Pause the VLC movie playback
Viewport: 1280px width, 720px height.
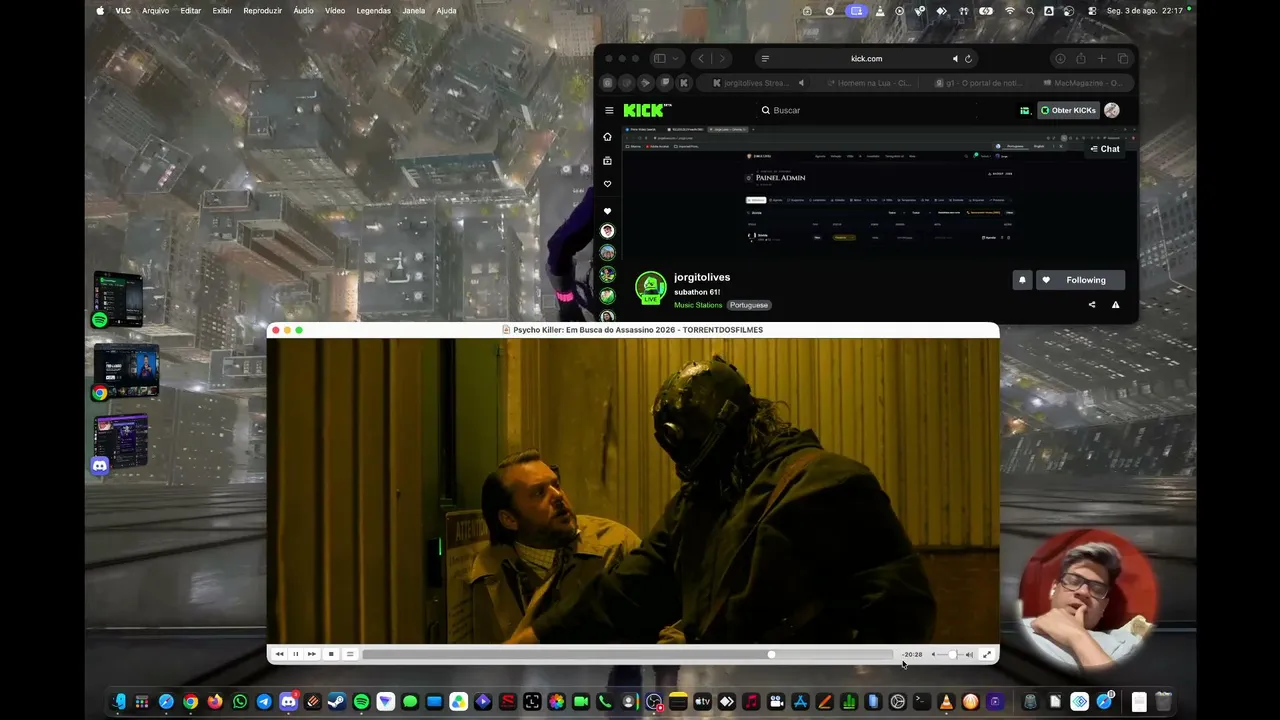coord(295,654)
